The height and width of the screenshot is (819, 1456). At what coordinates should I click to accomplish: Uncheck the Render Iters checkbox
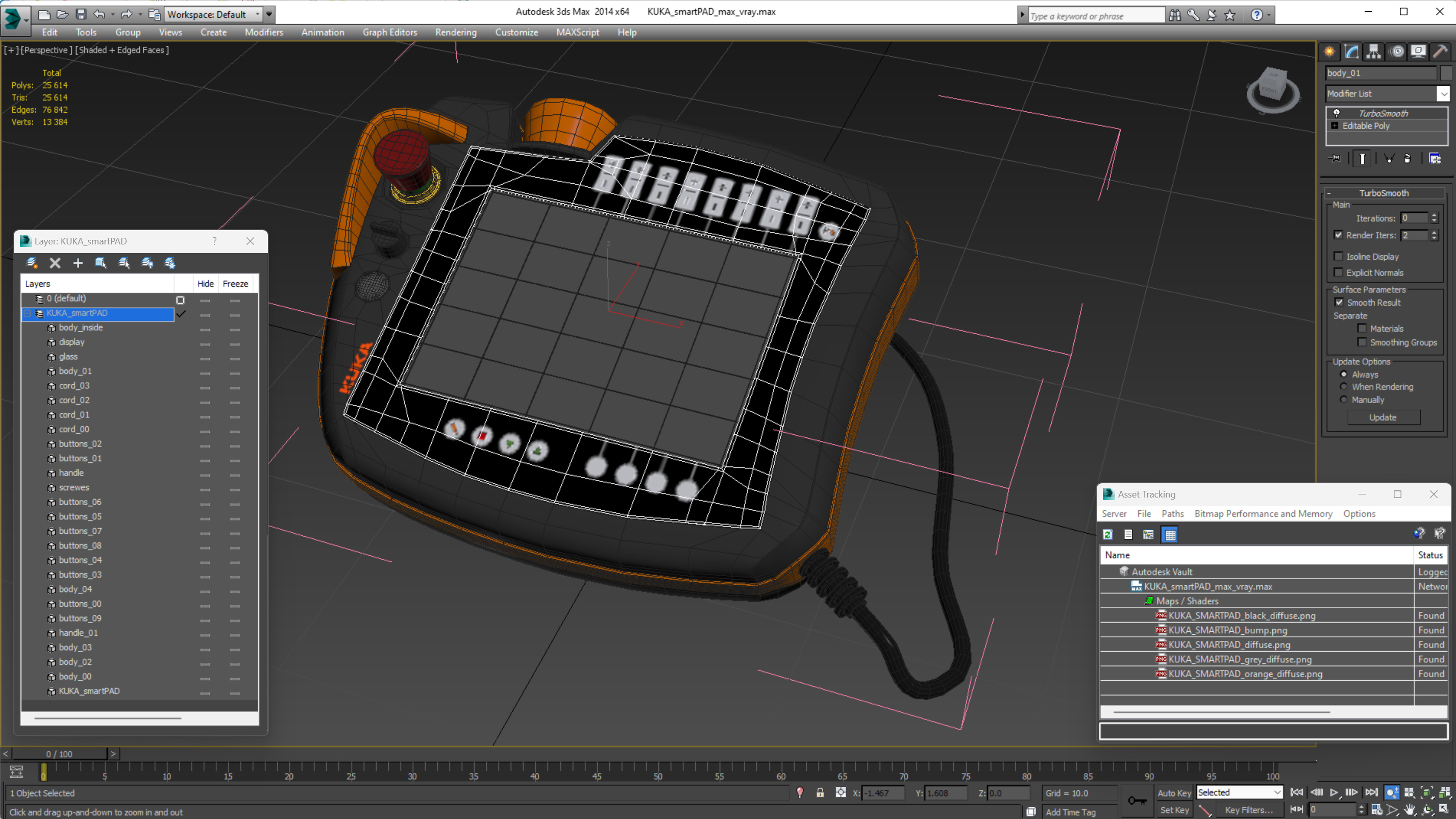(1338, 235)
